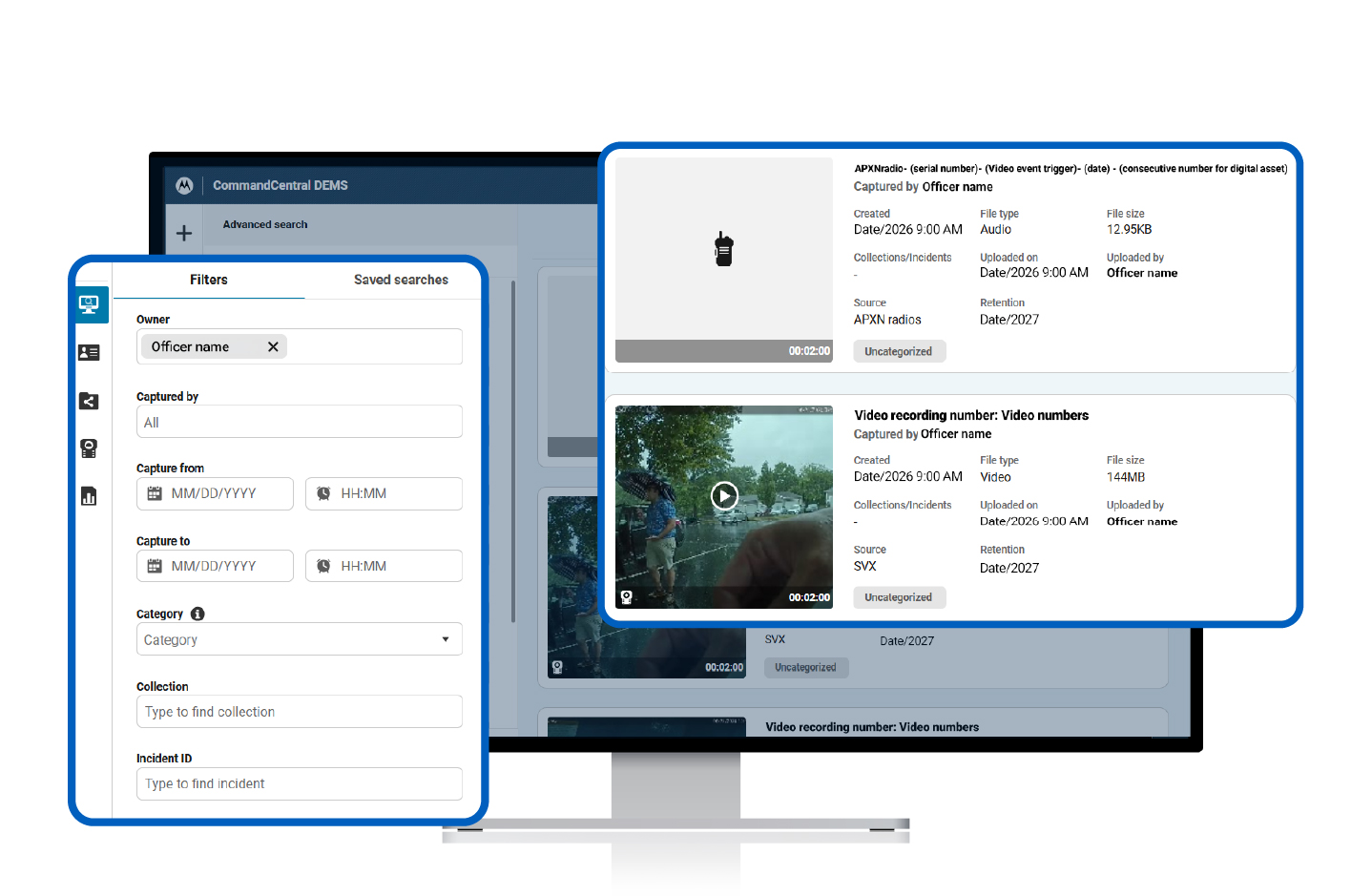Open the audio recording thumbnail

click(724, 260)
